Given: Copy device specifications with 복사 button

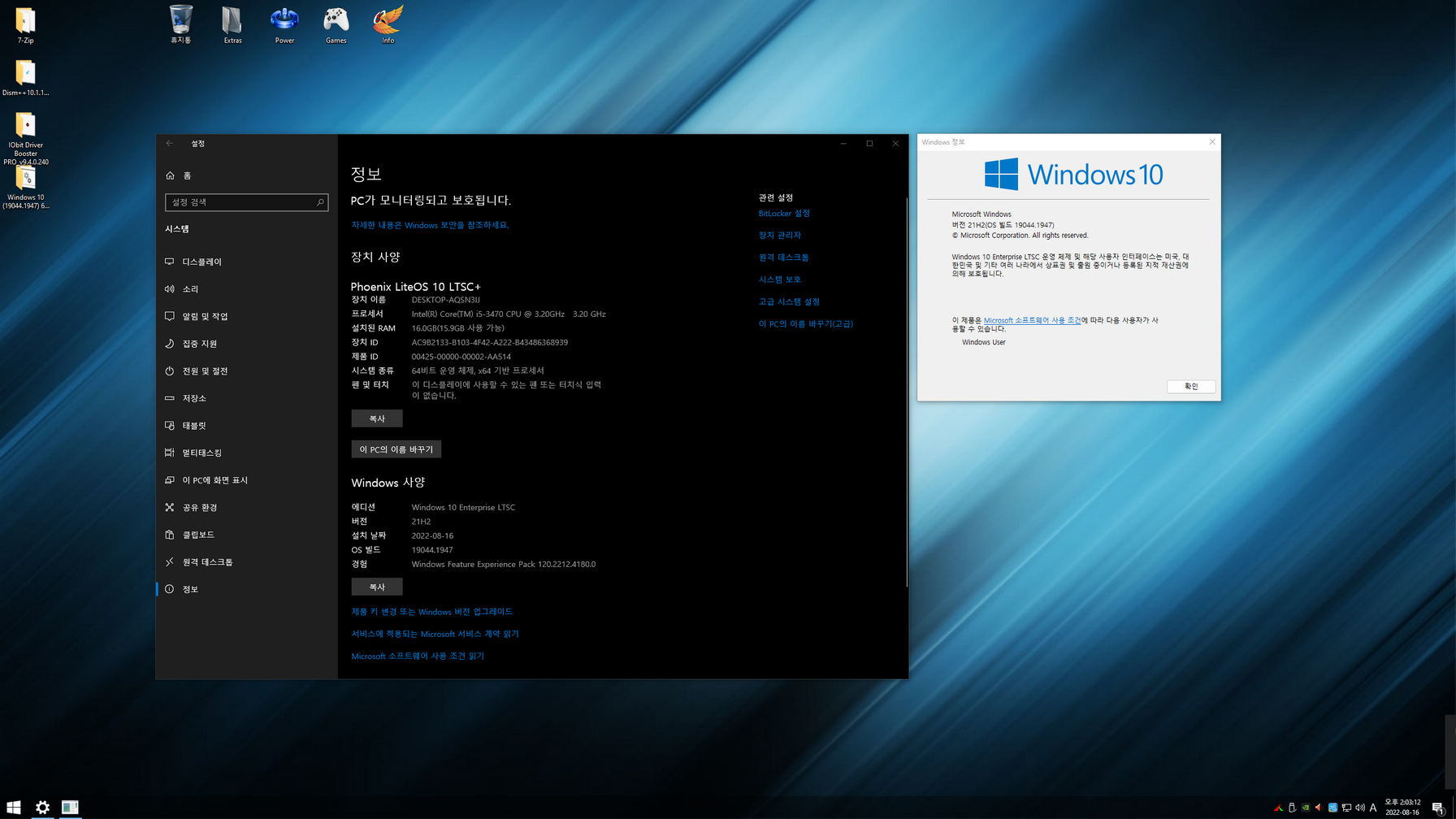Looking at the screenshot, I should pyautogui.click(x=377, y=418).
